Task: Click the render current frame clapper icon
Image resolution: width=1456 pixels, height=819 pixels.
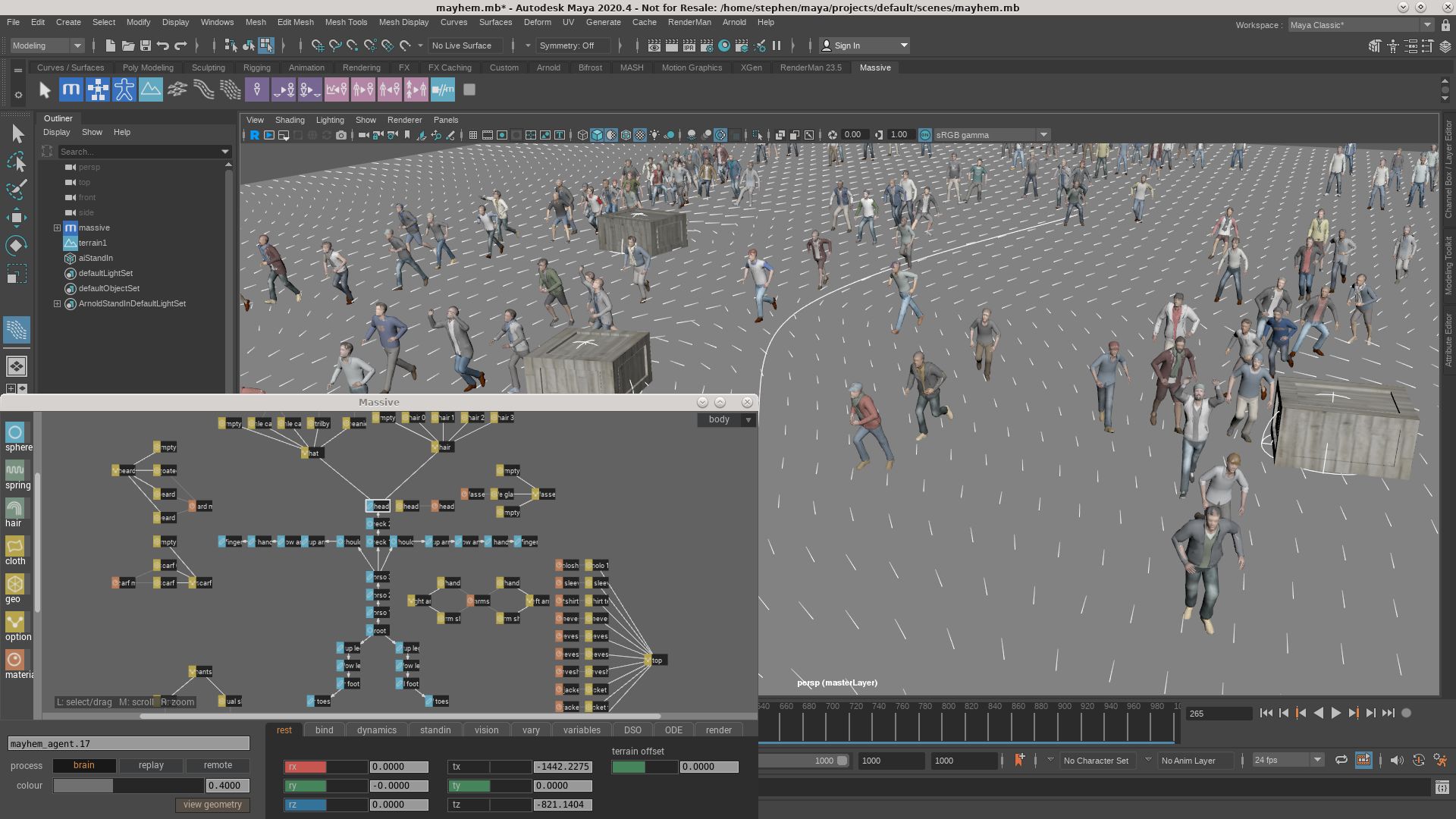Action: click(672, 45)
